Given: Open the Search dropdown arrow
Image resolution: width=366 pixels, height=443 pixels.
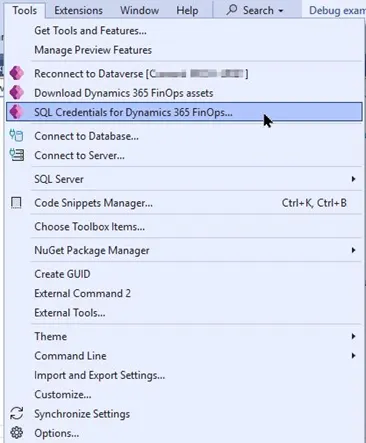Looking at the screenshot, I should click(281, 11).
